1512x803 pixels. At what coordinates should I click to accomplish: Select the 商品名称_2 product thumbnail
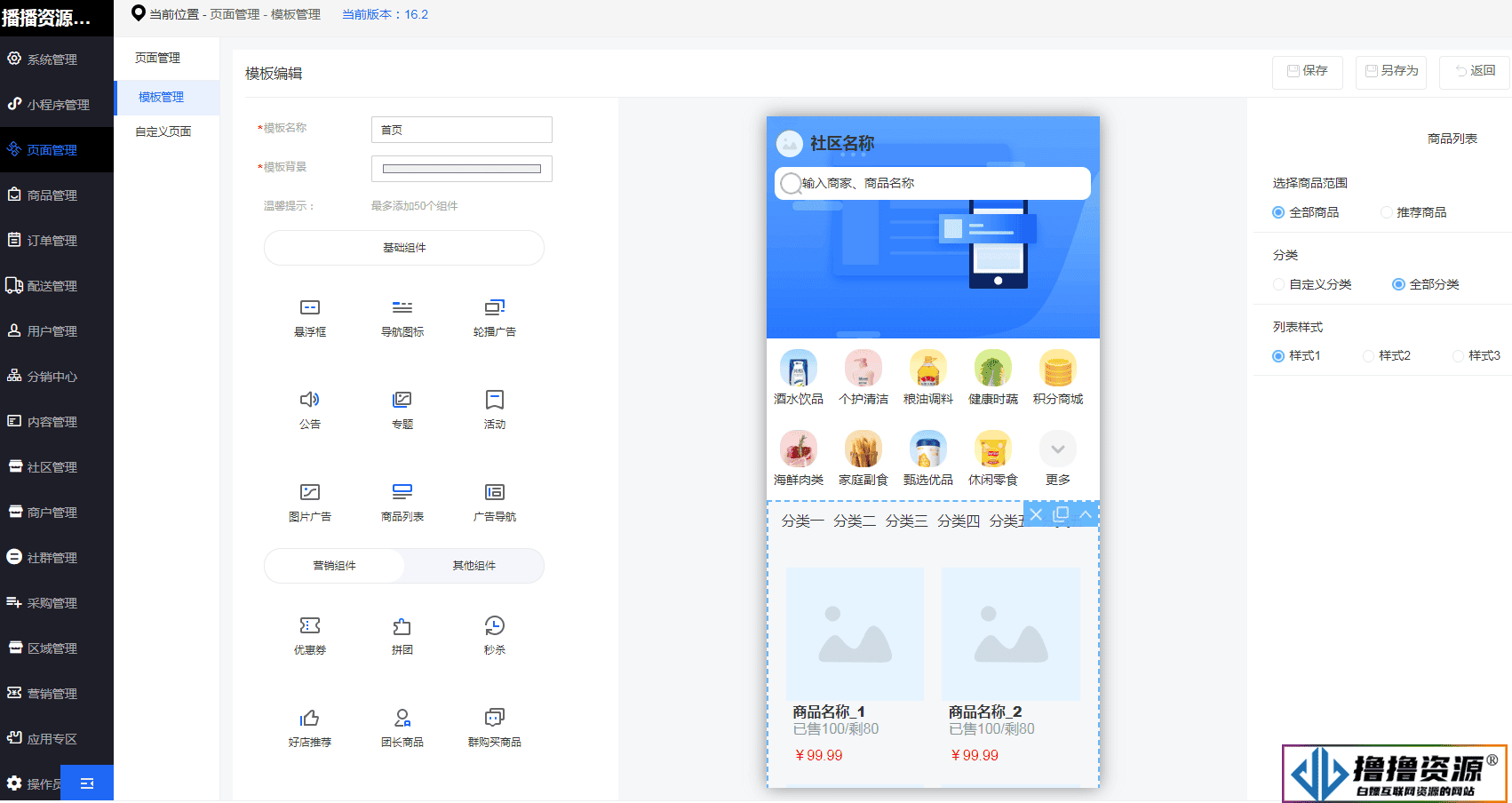(x=1011, y=634)
